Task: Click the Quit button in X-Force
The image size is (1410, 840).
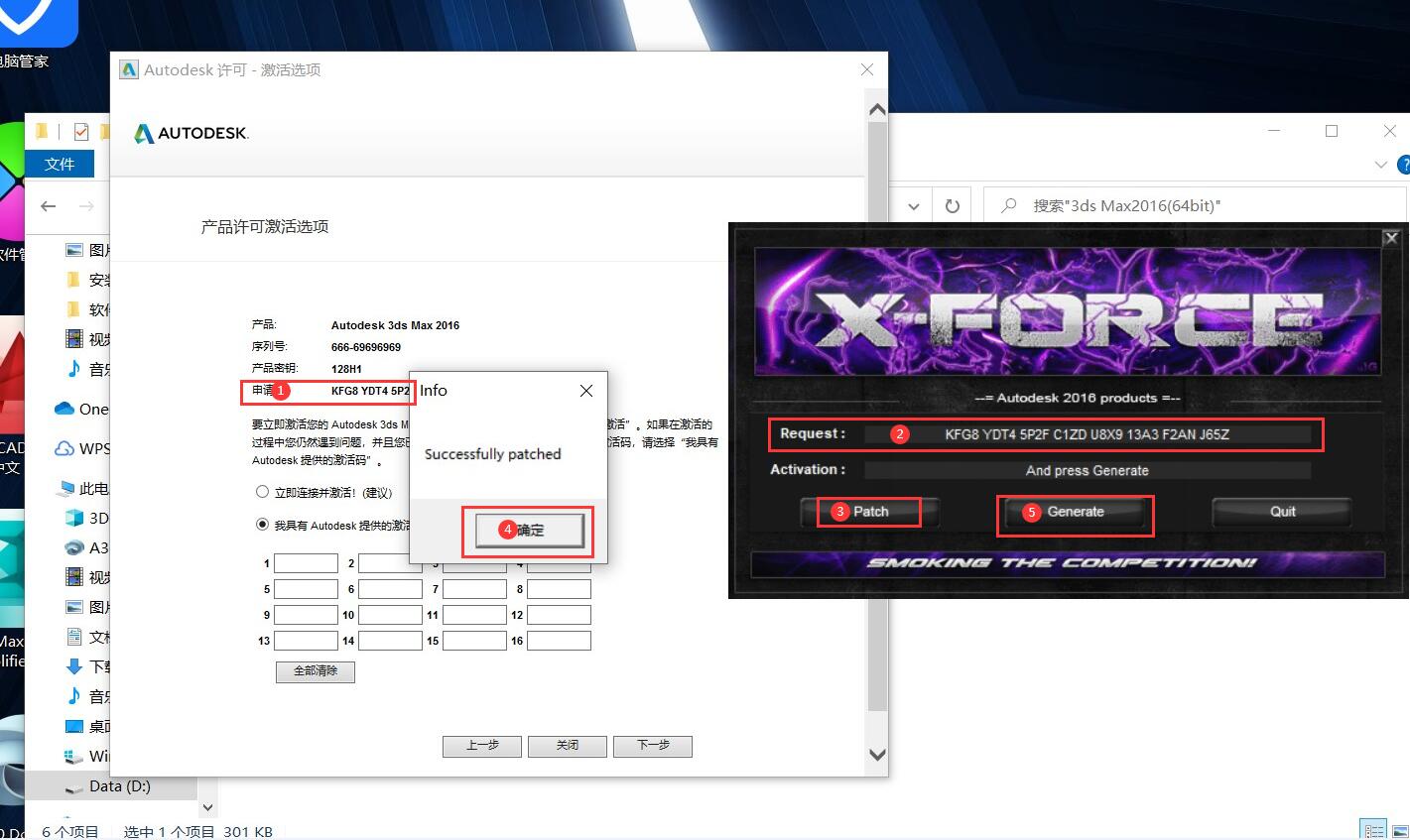Action: coord(1281,512)
